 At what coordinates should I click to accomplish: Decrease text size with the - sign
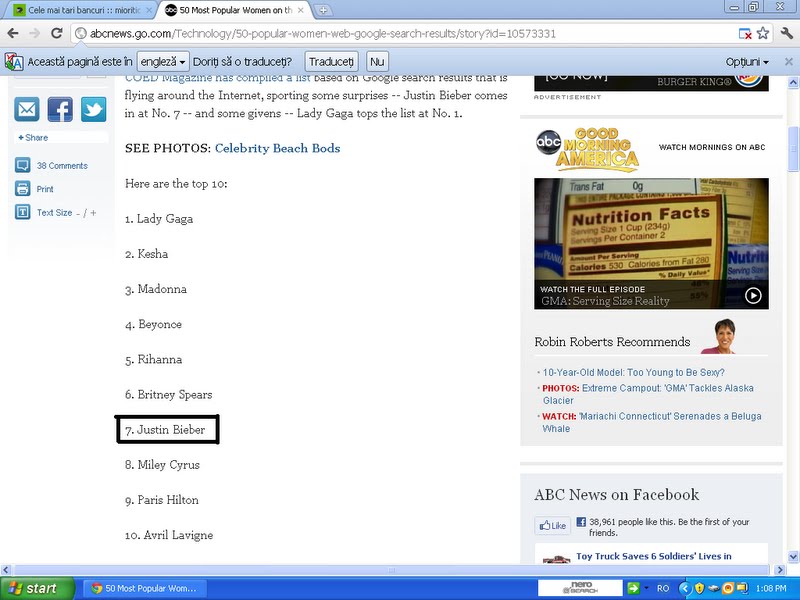pyautogui.click(x=78, y=213)
